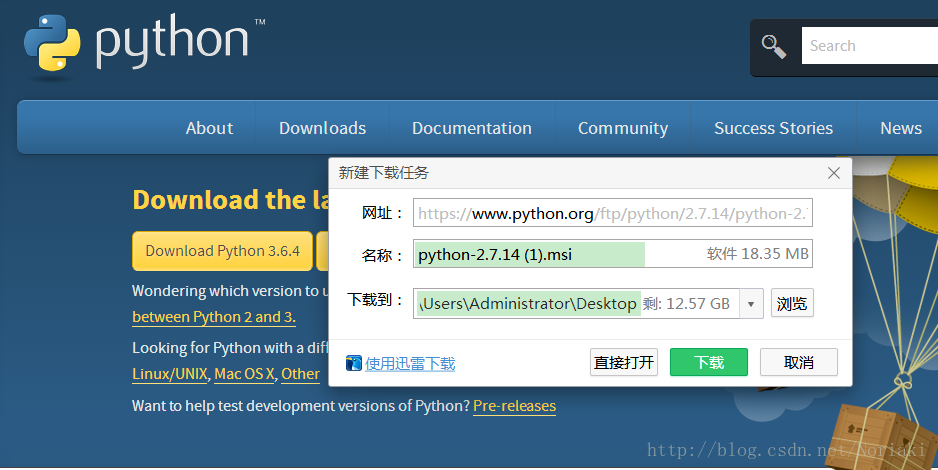This screenshot has height=470, width=938.
Task: Open the 使用迅雷下载 link
Action: click(410, 364)
